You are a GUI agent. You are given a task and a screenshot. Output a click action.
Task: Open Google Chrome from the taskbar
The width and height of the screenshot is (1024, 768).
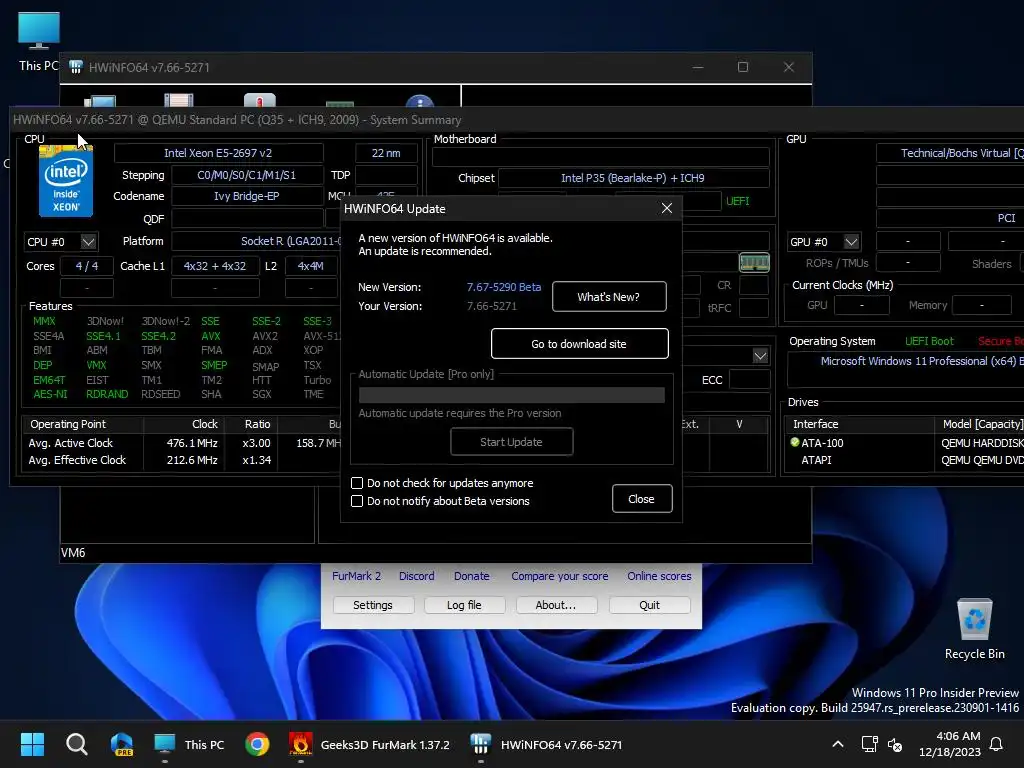click(257, 744)
